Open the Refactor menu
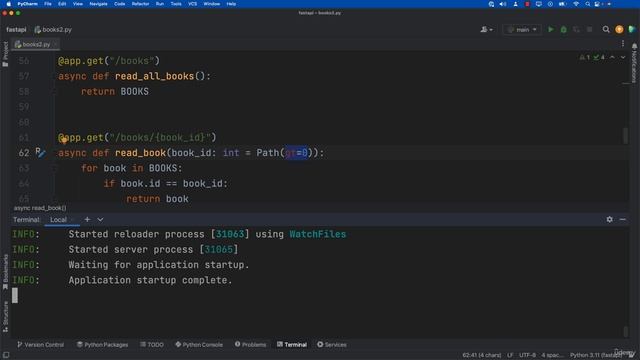 (x=140, y=4)
